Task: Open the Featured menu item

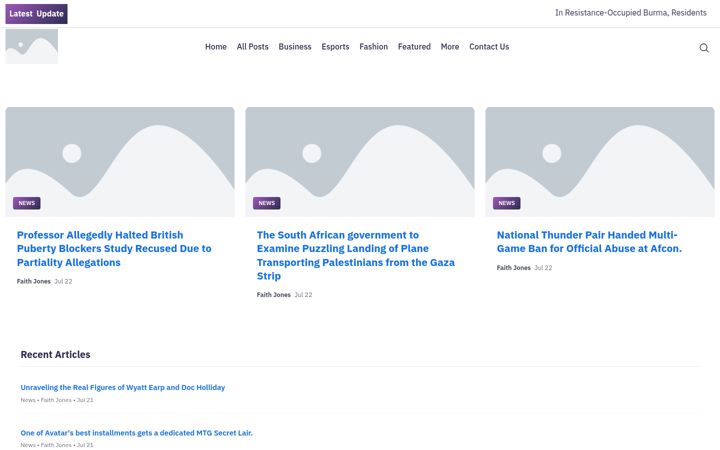Action: 414,47
